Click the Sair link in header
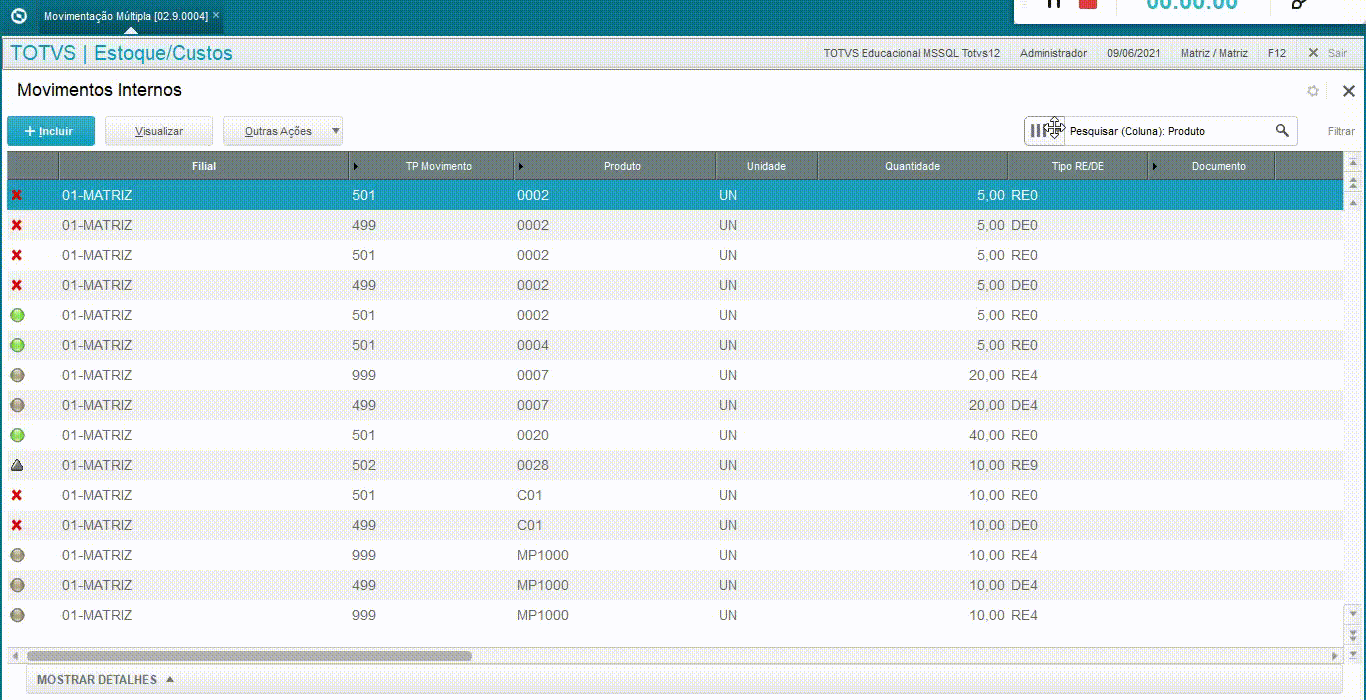 1337,53
